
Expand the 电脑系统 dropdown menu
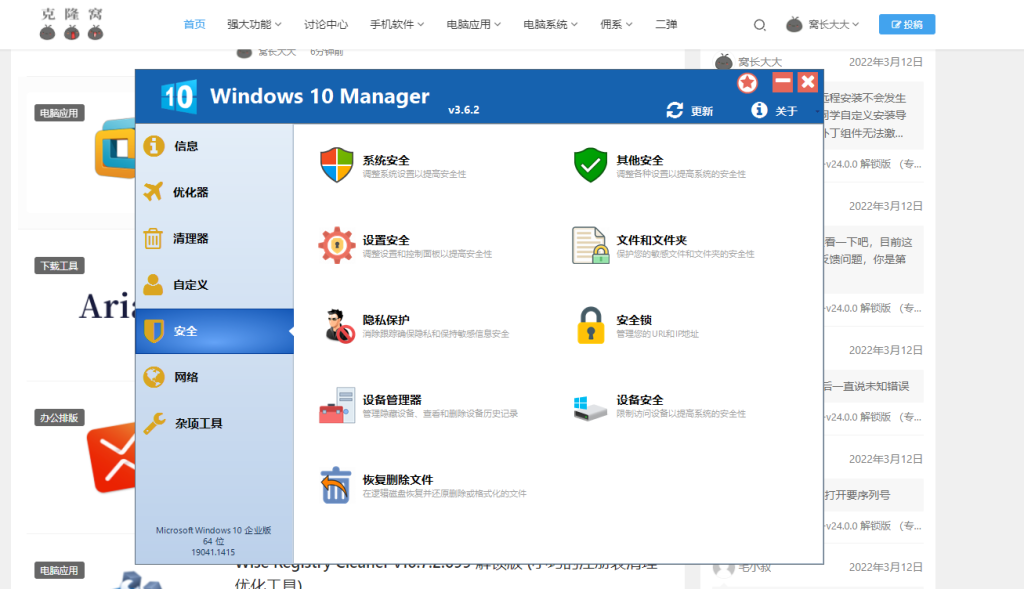pos(550,24)
